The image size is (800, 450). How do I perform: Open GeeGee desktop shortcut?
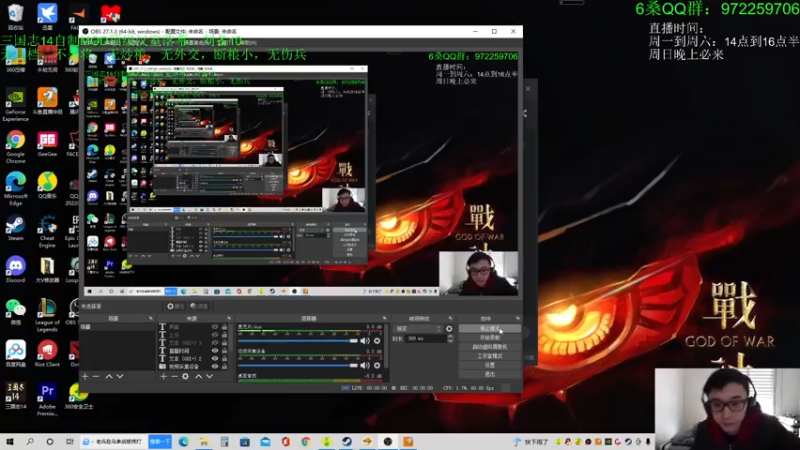coord(47,144)
